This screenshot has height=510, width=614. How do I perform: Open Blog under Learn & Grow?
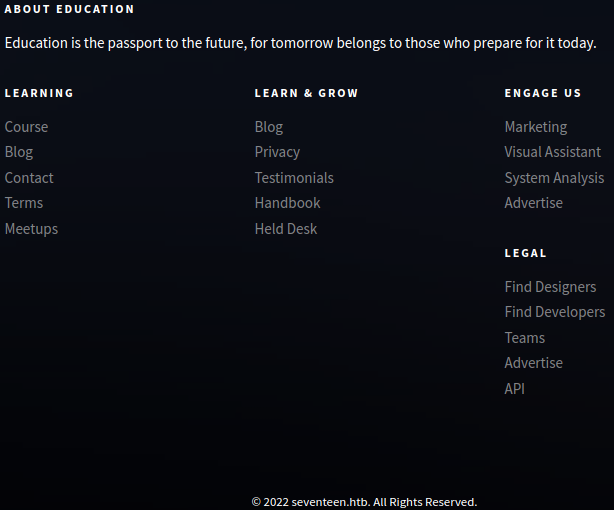pos(269,127)
